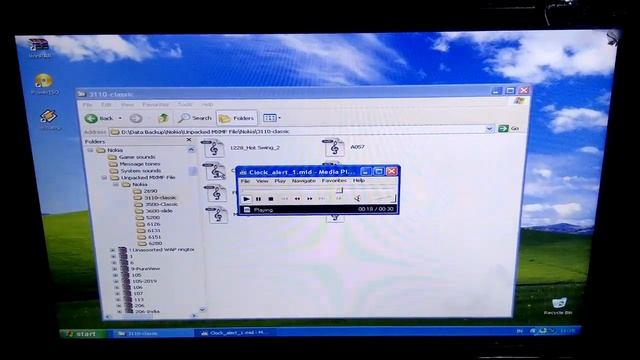Click the fast-forward button in Media Player
This screenshot has width=640, height=360.
coord(309,199)
